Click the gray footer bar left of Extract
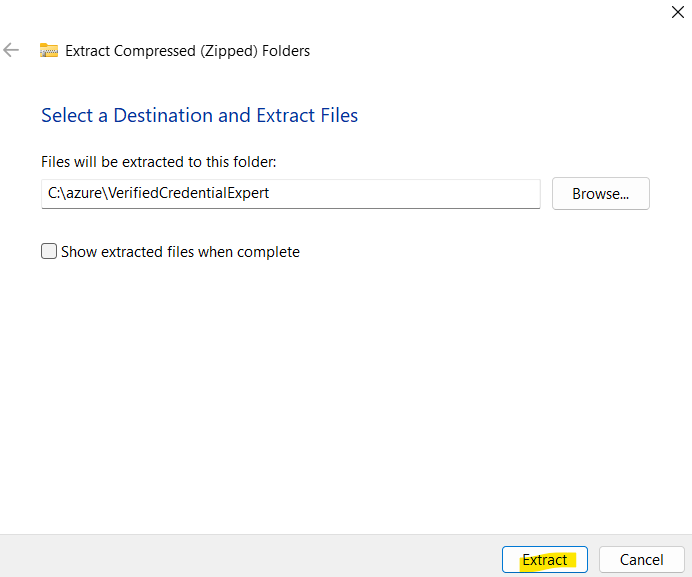This screenshot has width=692, height=577. [249, 556]
